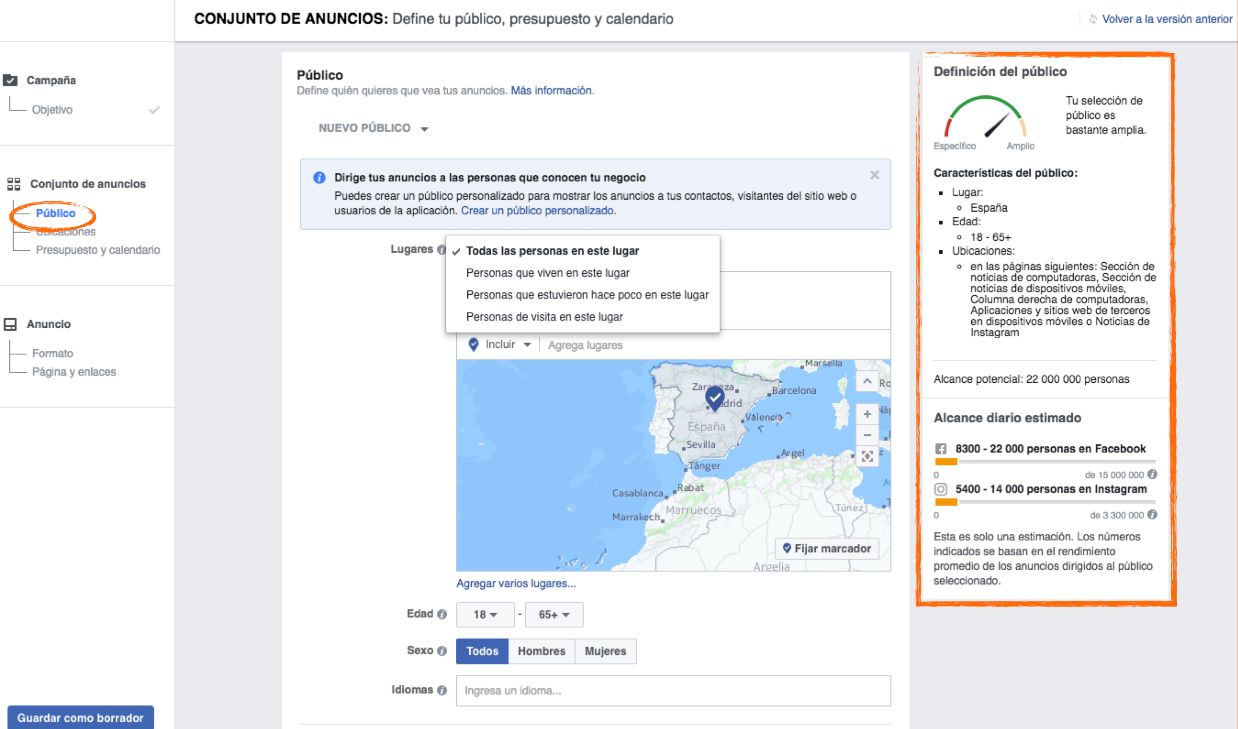Image resolution: width=1238 pixels, height=729 pixels.
Task: Click the info icon next to Edad
Action: (x=442, y=614)
